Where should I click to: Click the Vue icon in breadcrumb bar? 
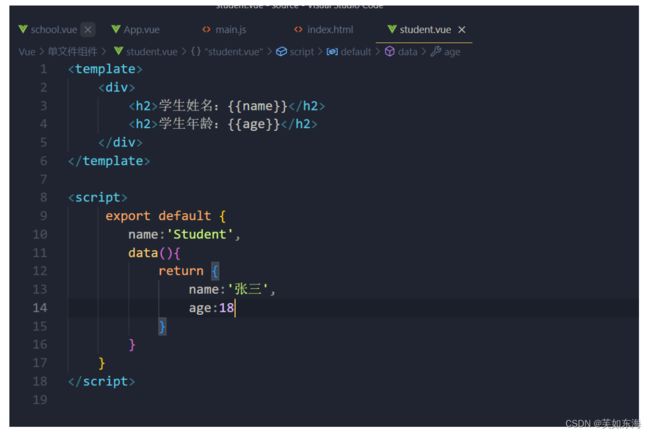[x=119, y=51]
